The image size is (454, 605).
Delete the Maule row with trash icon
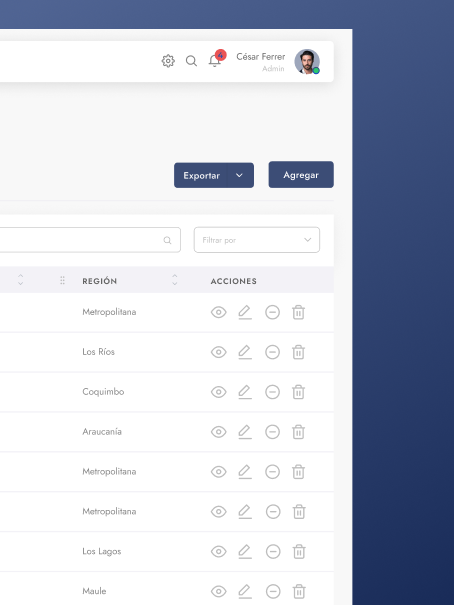point(299,591)
